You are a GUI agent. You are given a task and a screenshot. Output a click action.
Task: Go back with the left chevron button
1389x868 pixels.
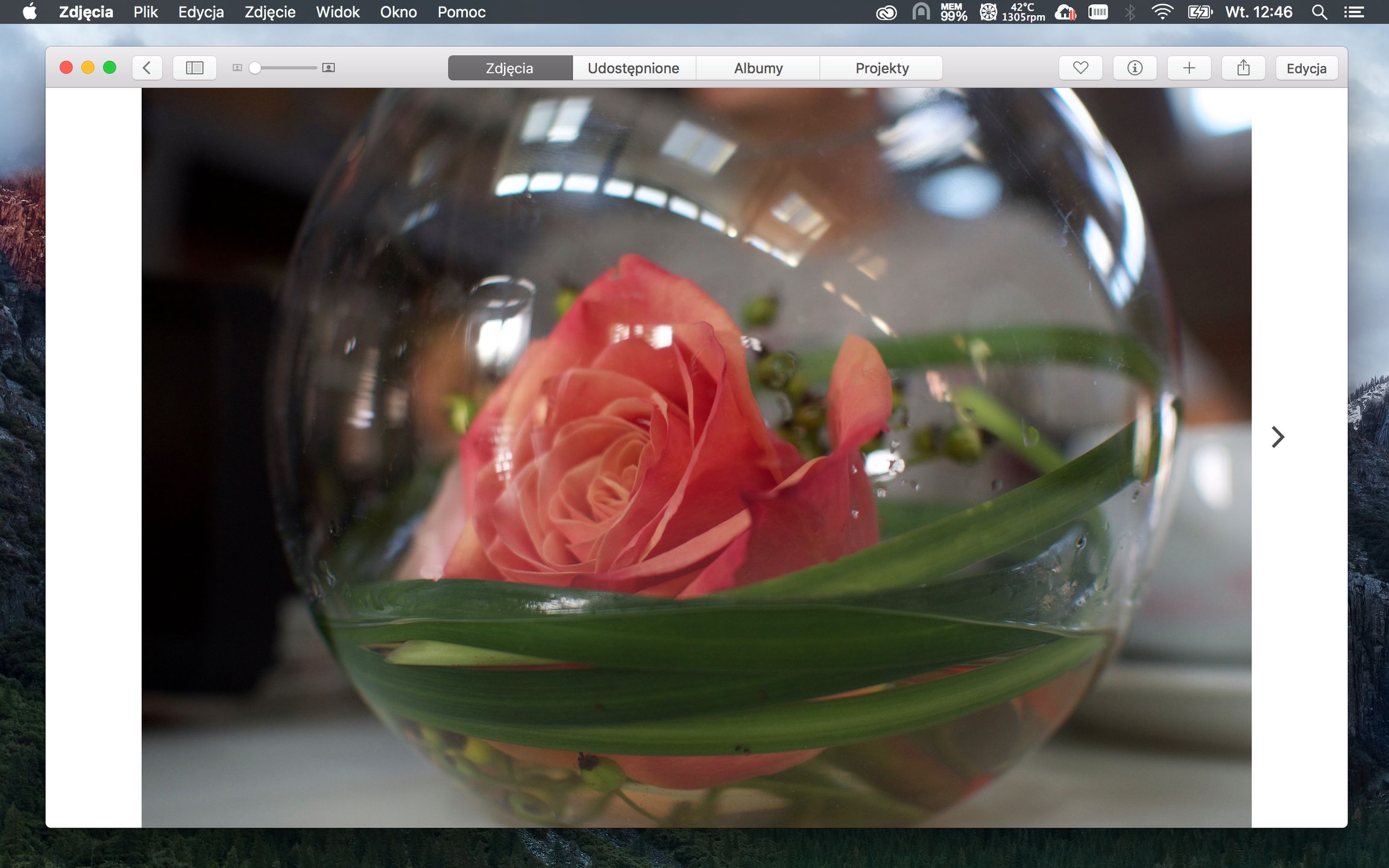[x=147, y=68]
